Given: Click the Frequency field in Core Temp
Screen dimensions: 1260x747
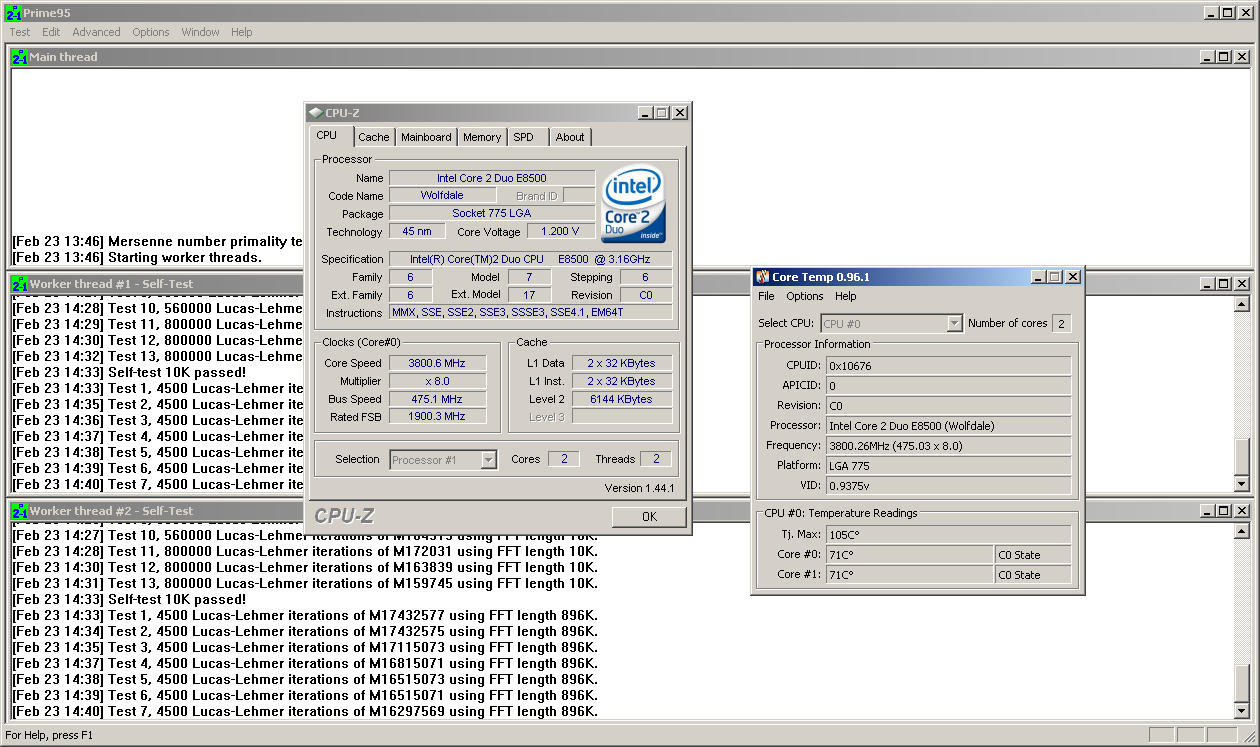Looking at the screenshot, I should click(948, 445).
